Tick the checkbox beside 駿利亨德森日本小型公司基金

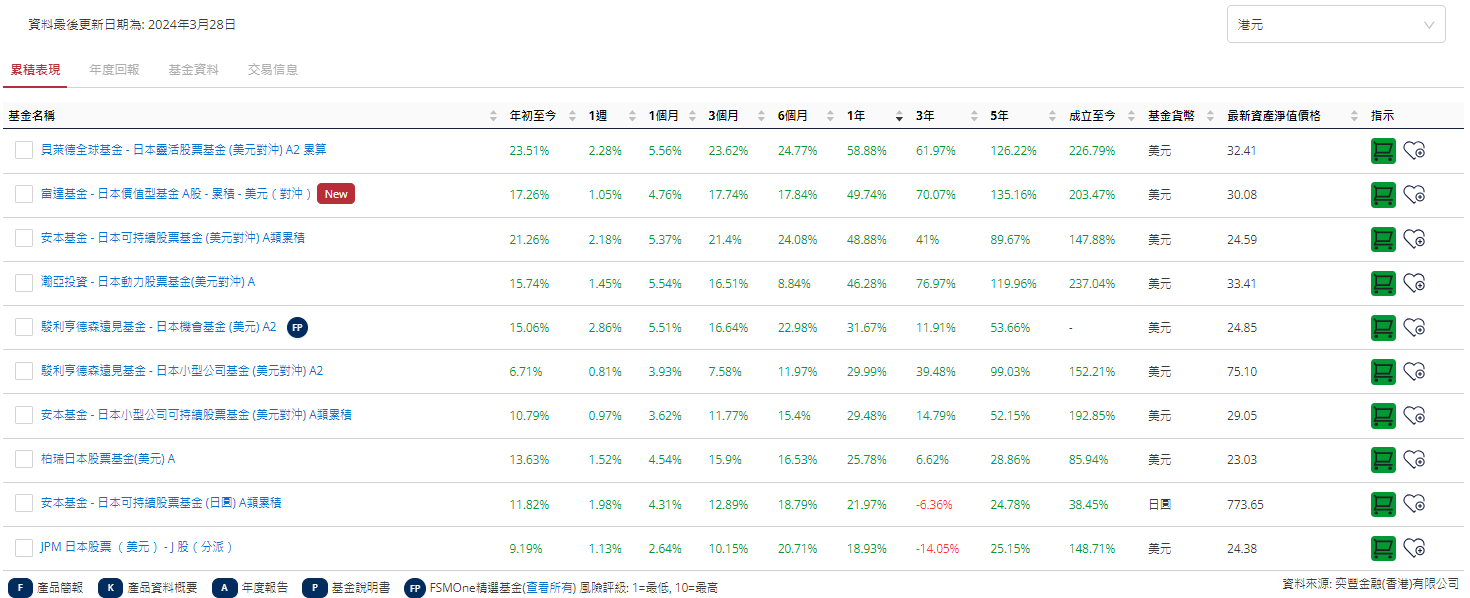coord(23,370)
